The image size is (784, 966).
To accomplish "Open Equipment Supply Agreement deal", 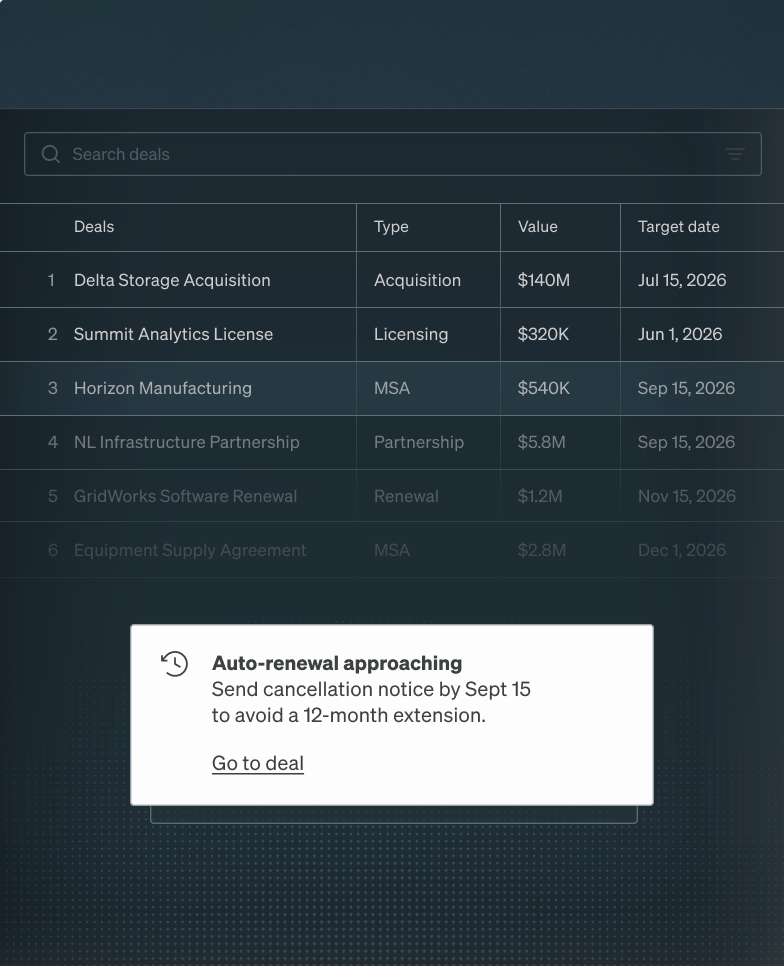I will [190, 550].
